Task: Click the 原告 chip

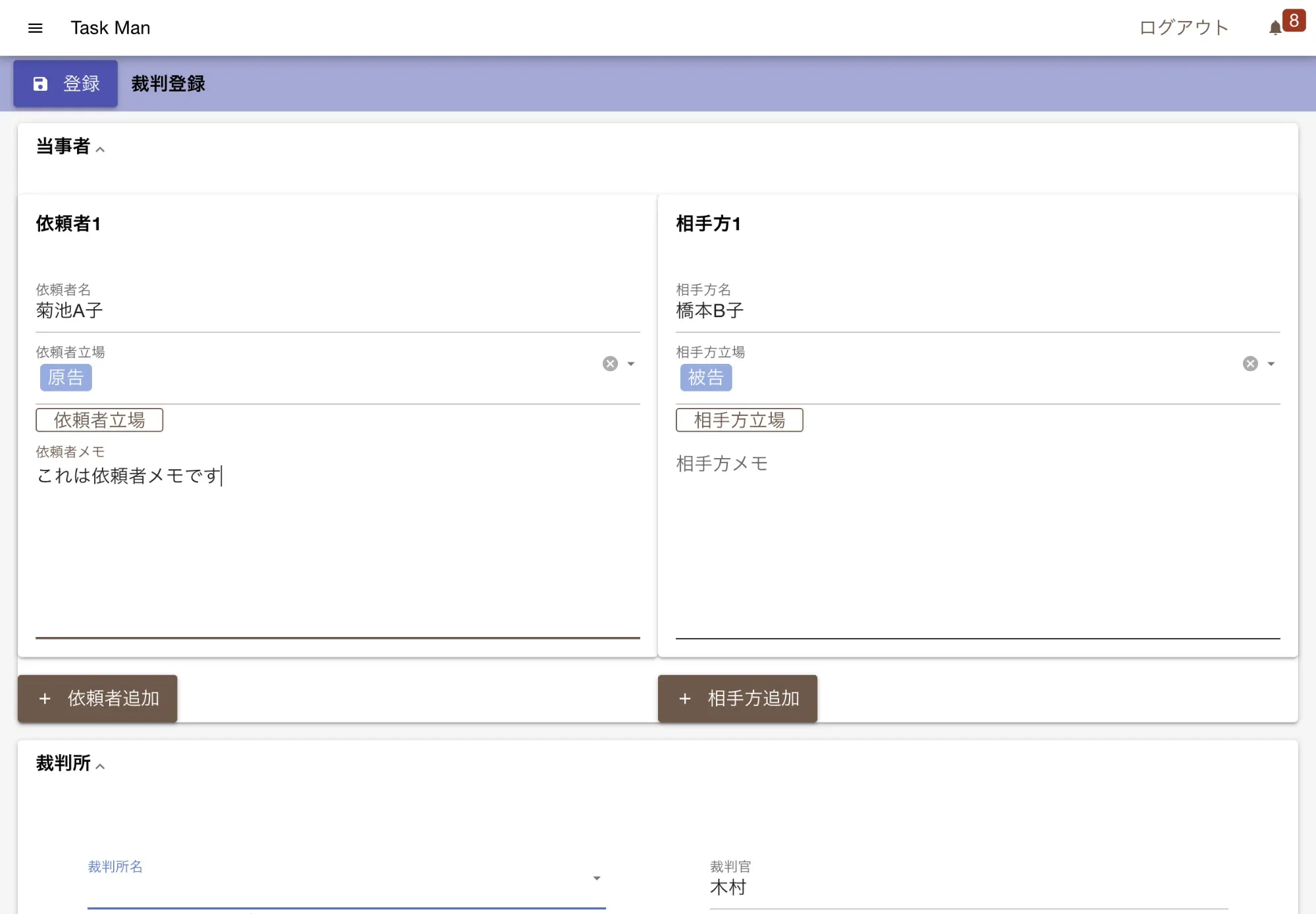Action: pos(66,378)
